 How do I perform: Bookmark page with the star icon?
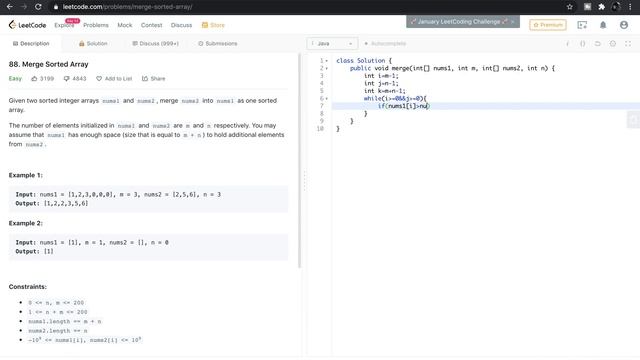tap(569, 7)
